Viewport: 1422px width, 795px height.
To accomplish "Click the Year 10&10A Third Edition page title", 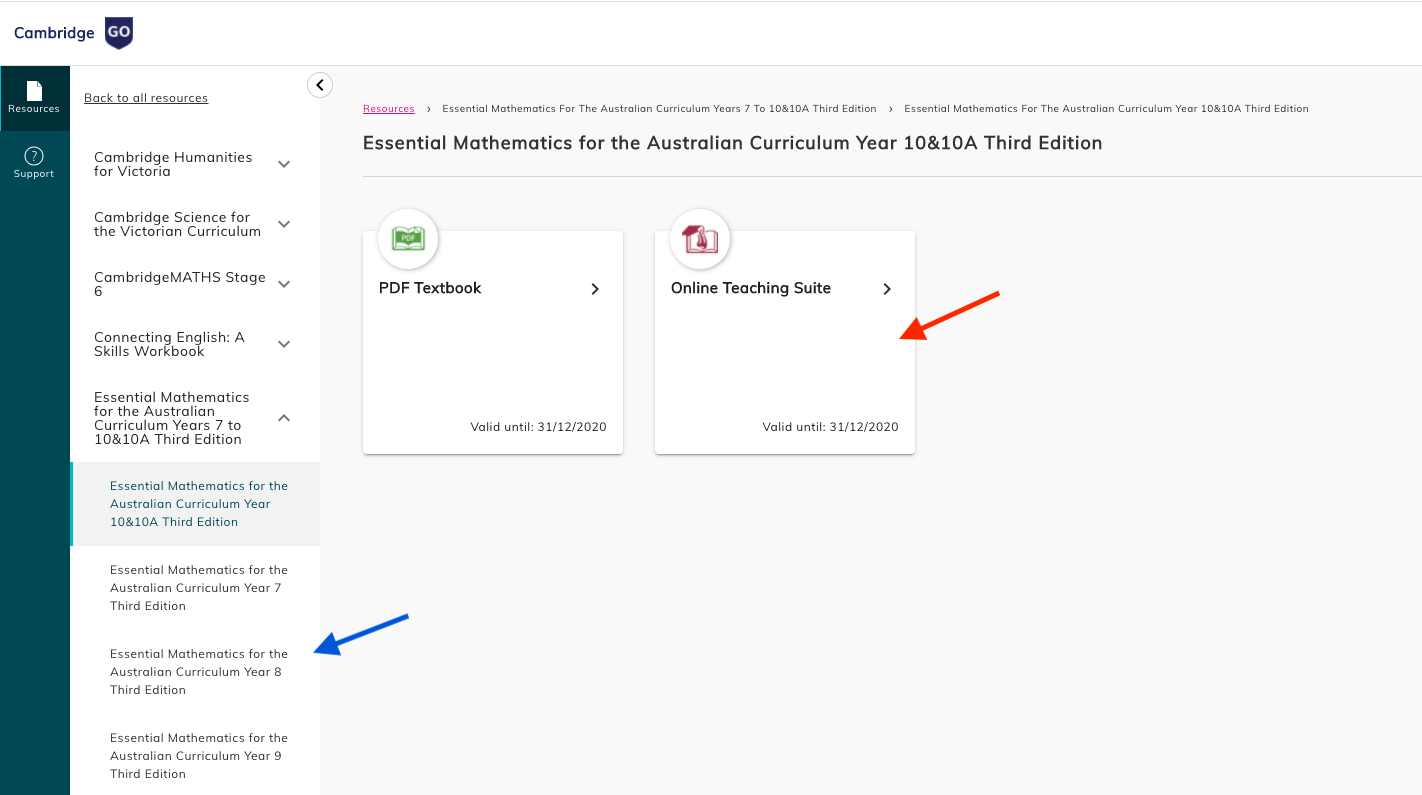I will point(732,143).
